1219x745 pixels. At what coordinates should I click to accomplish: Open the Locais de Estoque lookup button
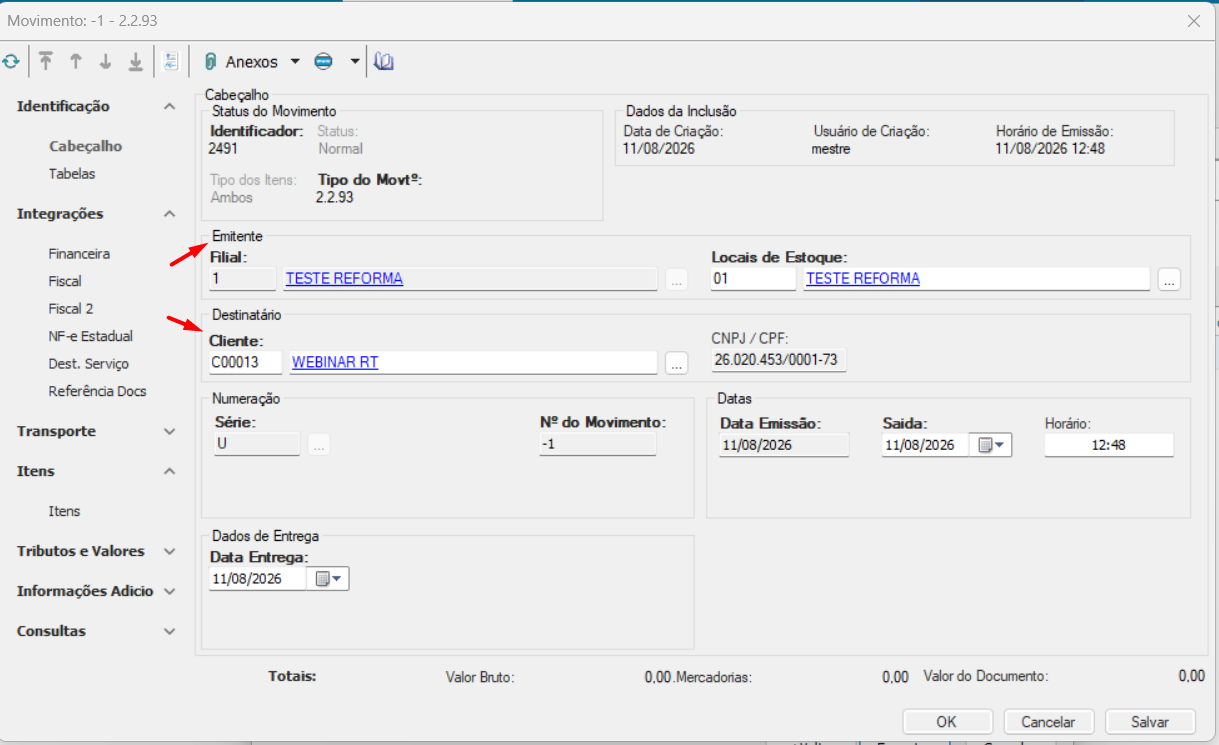pyautogui.click(x=1170, y=280)
